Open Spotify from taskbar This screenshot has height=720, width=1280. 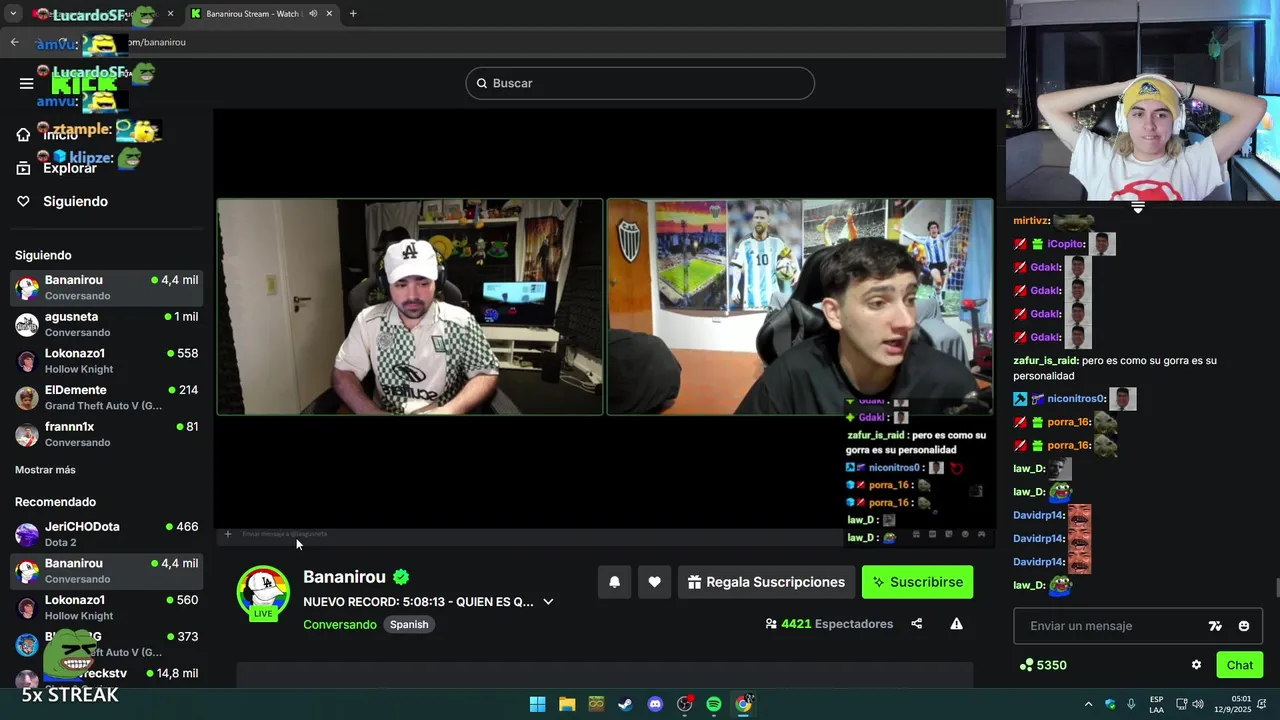tap(714, 704)
